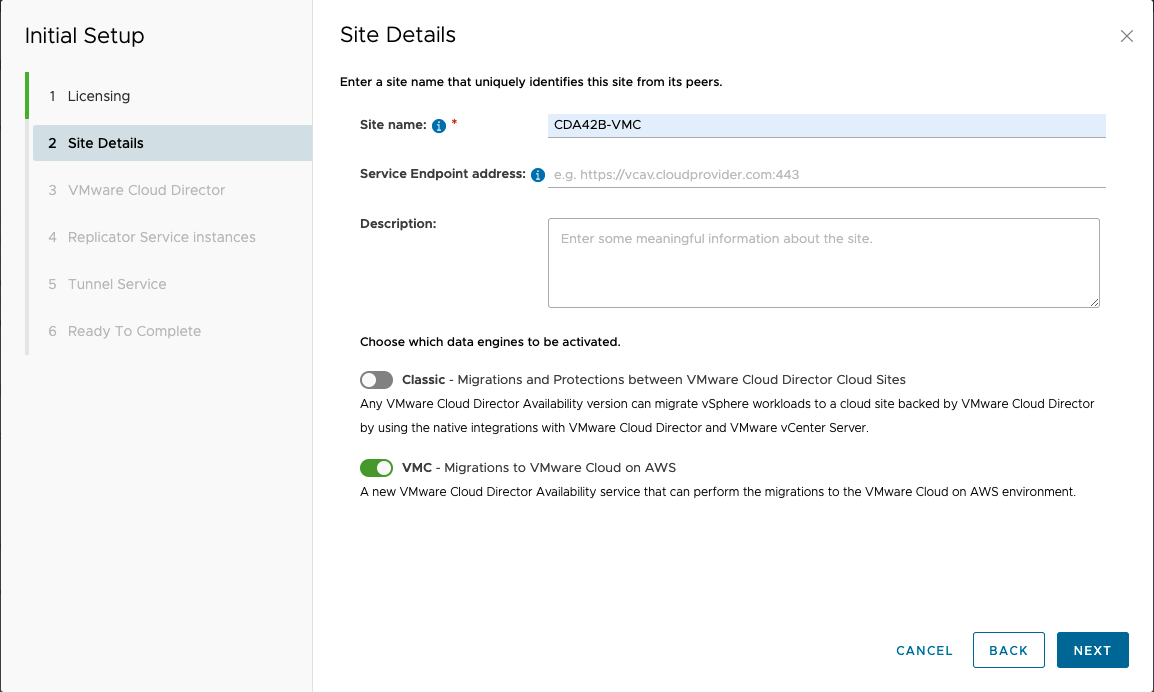This screenshot has width=1154, height=692.
Task: Click the Service Endpoint address info icon
Action: click(538, 175)
